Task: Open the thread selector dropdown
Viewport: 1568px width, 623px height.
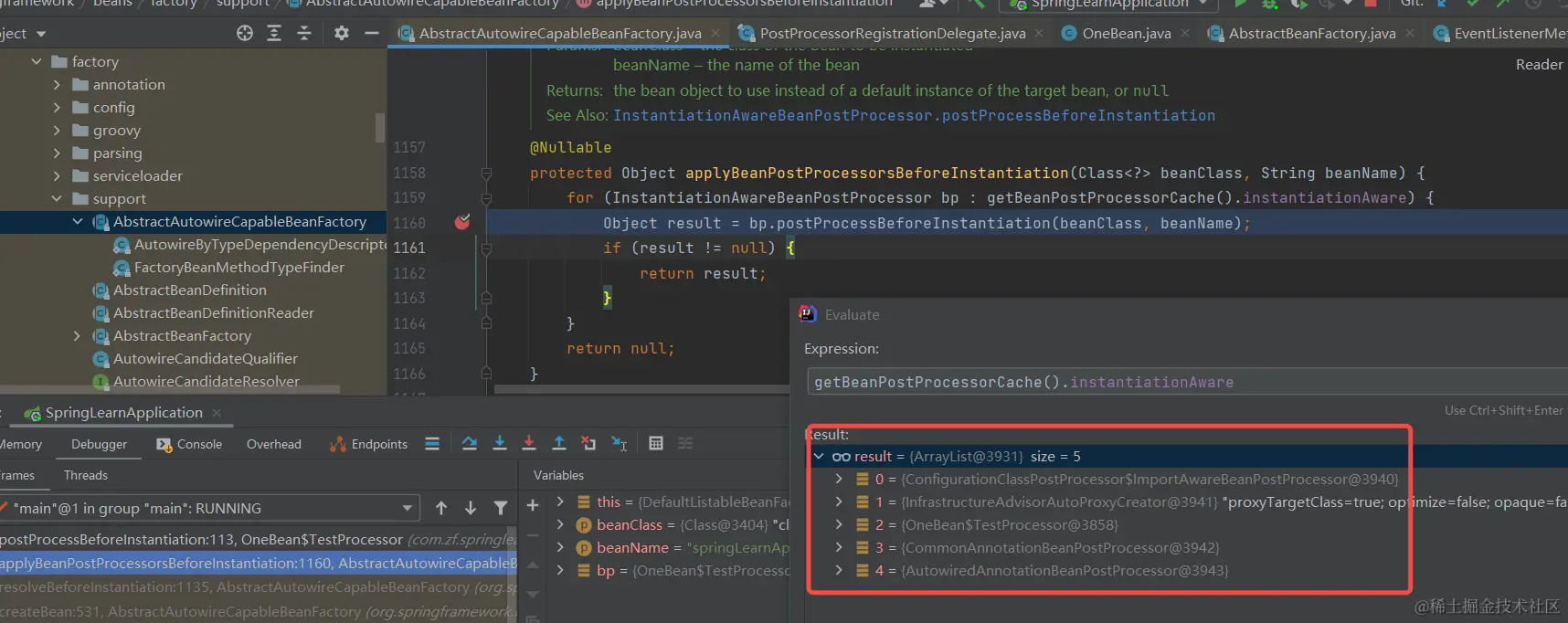Action: [408, 508]
